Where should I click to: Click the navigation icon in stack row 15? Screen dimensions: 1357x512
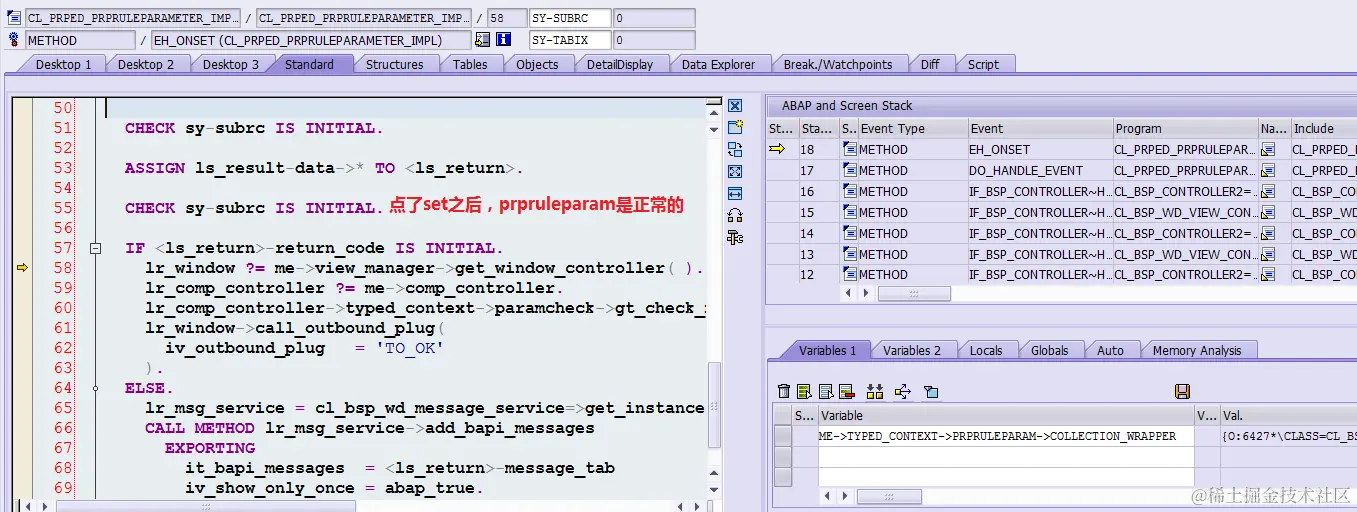(x=1268, y=212)
